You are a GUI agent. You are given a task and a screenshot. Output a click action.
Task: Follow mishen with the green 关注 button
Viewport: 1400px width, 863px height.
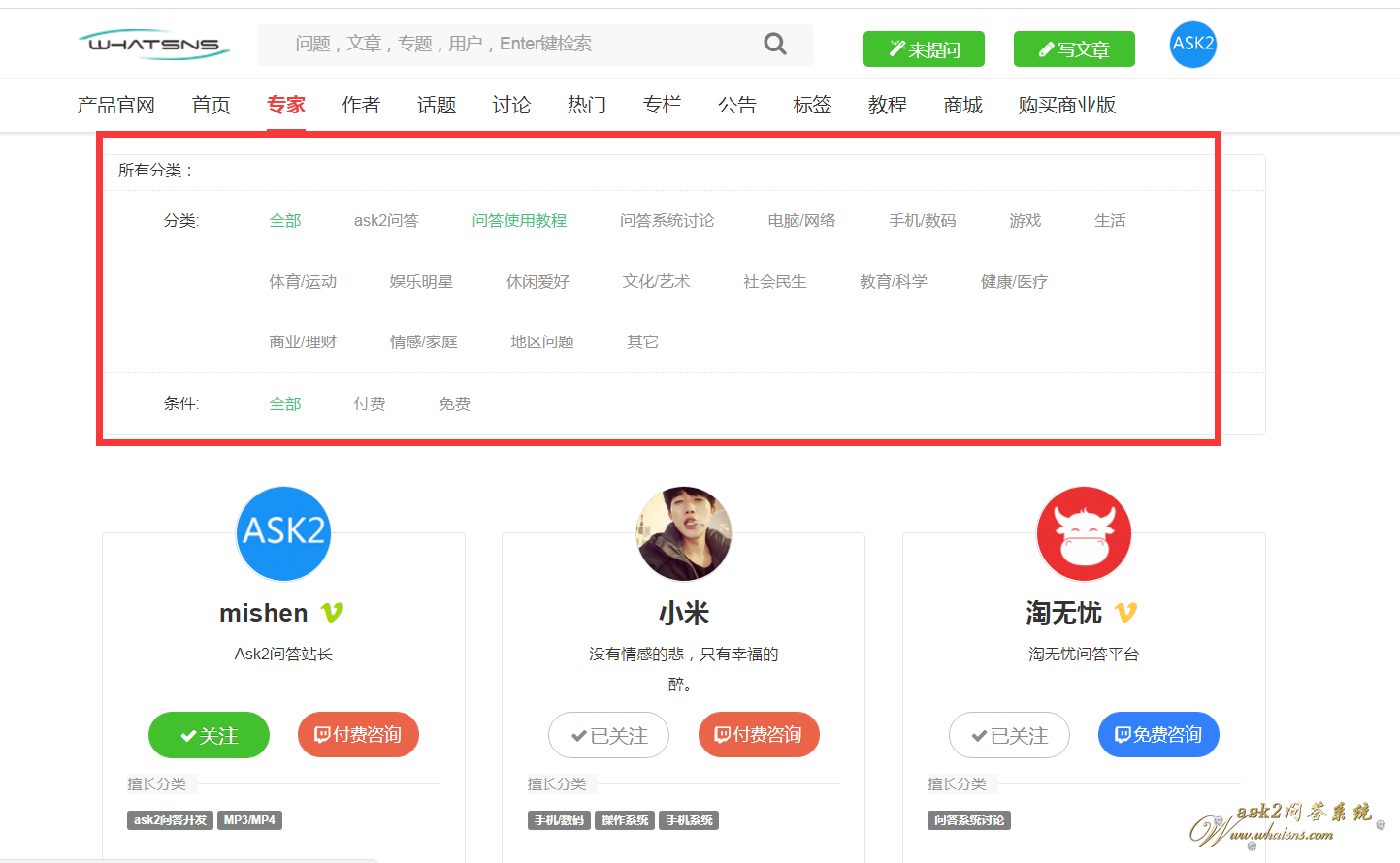[209, 735]
